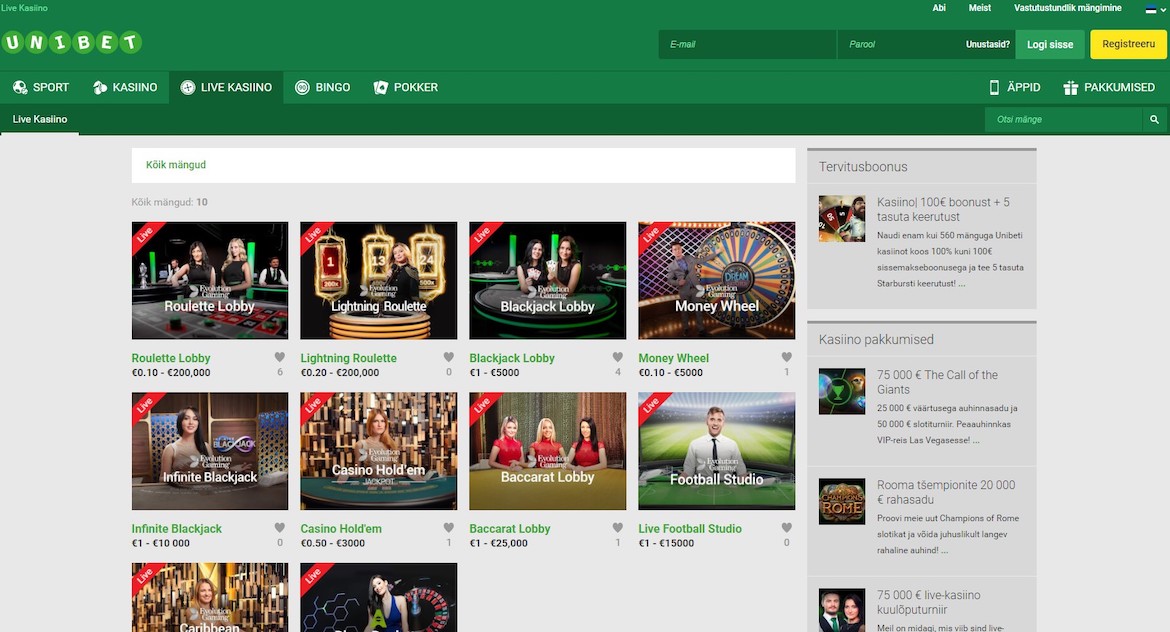Open 75 000 € live-kasiino kuulõputurniir offer
The image size is (1170, 632).
[929, 602]
